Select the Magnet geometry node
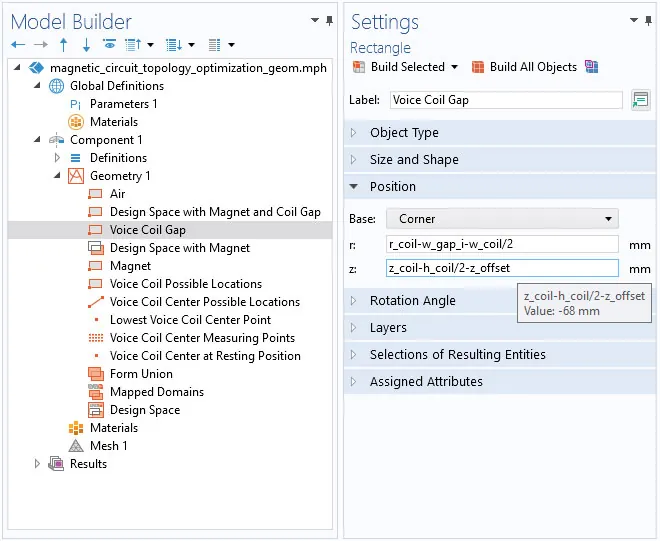The height and width of the screenshot is (541, 660). coord(130,266)
